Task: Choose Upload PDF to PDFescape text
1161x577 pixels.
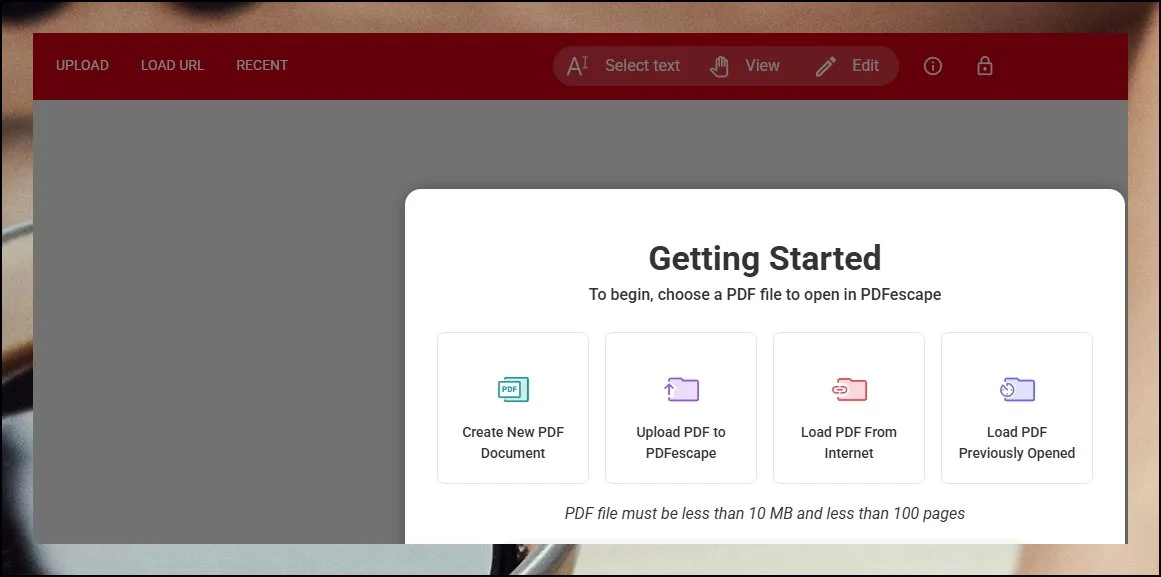Action: [681, 443]
